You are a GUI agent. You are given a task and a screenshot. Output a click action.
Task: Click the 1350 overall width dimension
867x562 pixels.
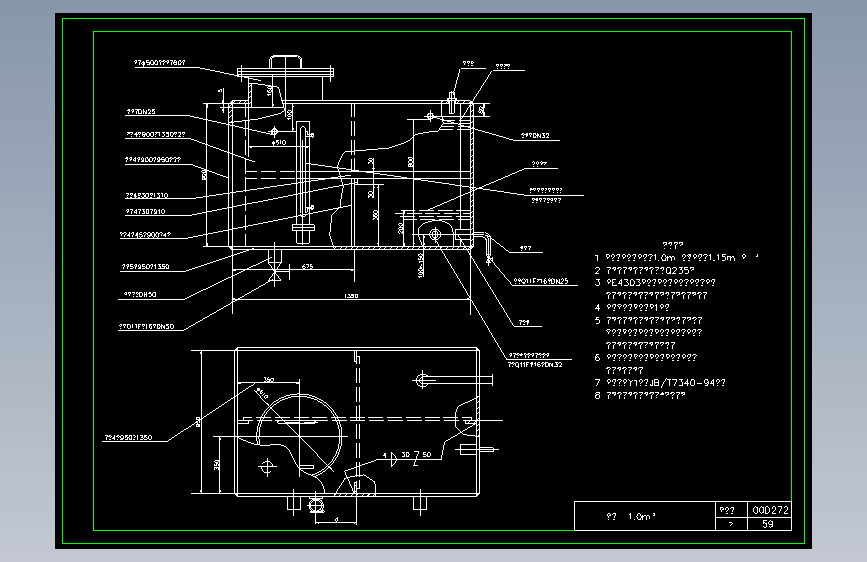(x=351, y=296)
